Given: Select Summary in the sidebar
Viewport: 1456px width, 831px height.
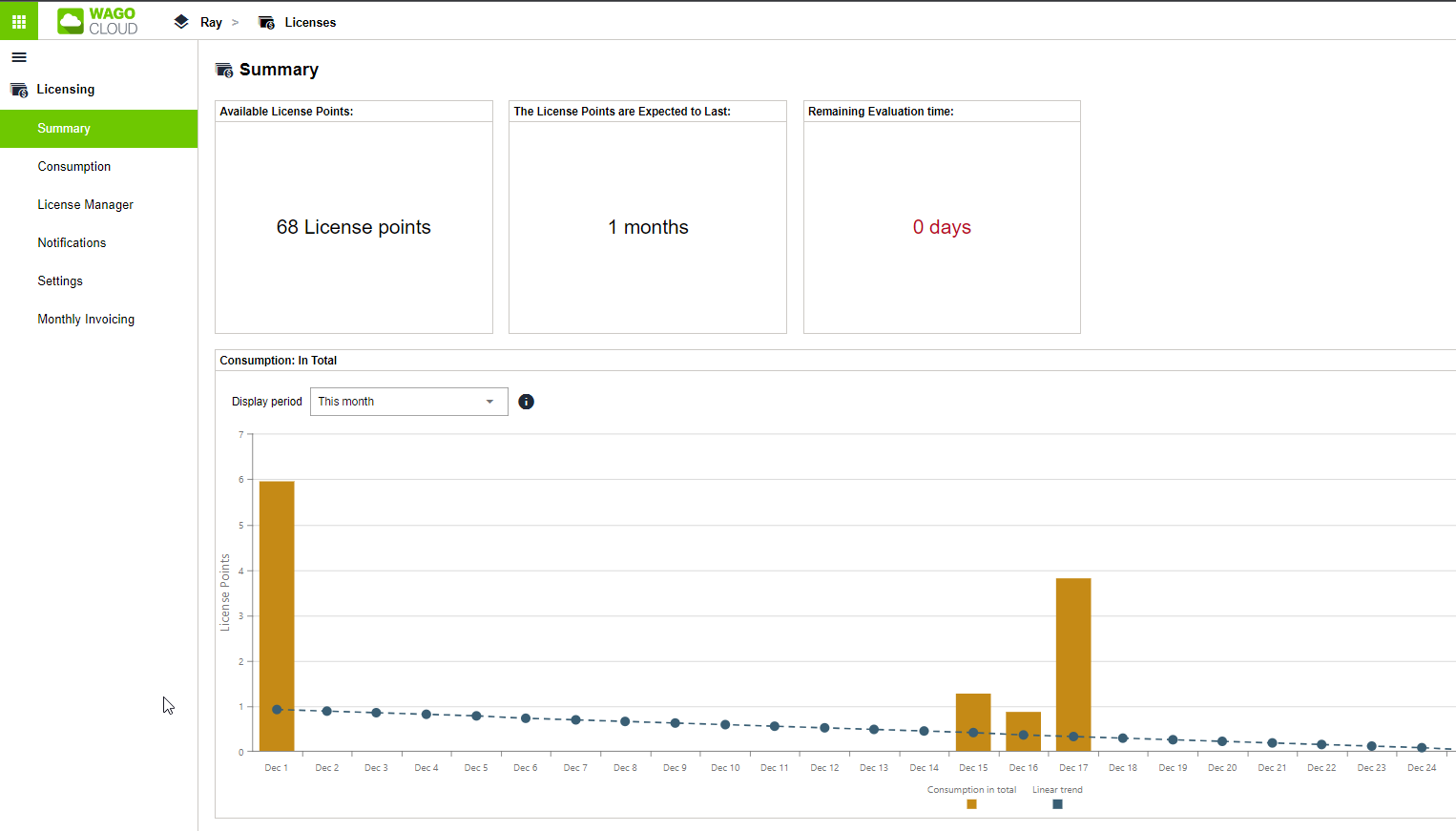Looking at the screenshot, I should pyautogui.click(x=99, y=129).
